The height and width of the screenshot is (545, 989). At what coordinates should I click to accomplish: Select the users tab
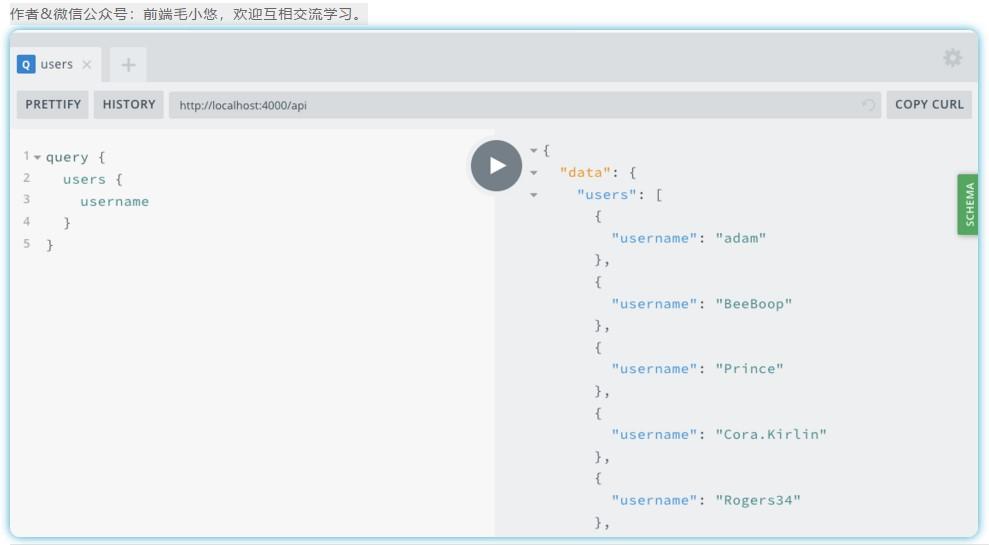coord(56,64)
